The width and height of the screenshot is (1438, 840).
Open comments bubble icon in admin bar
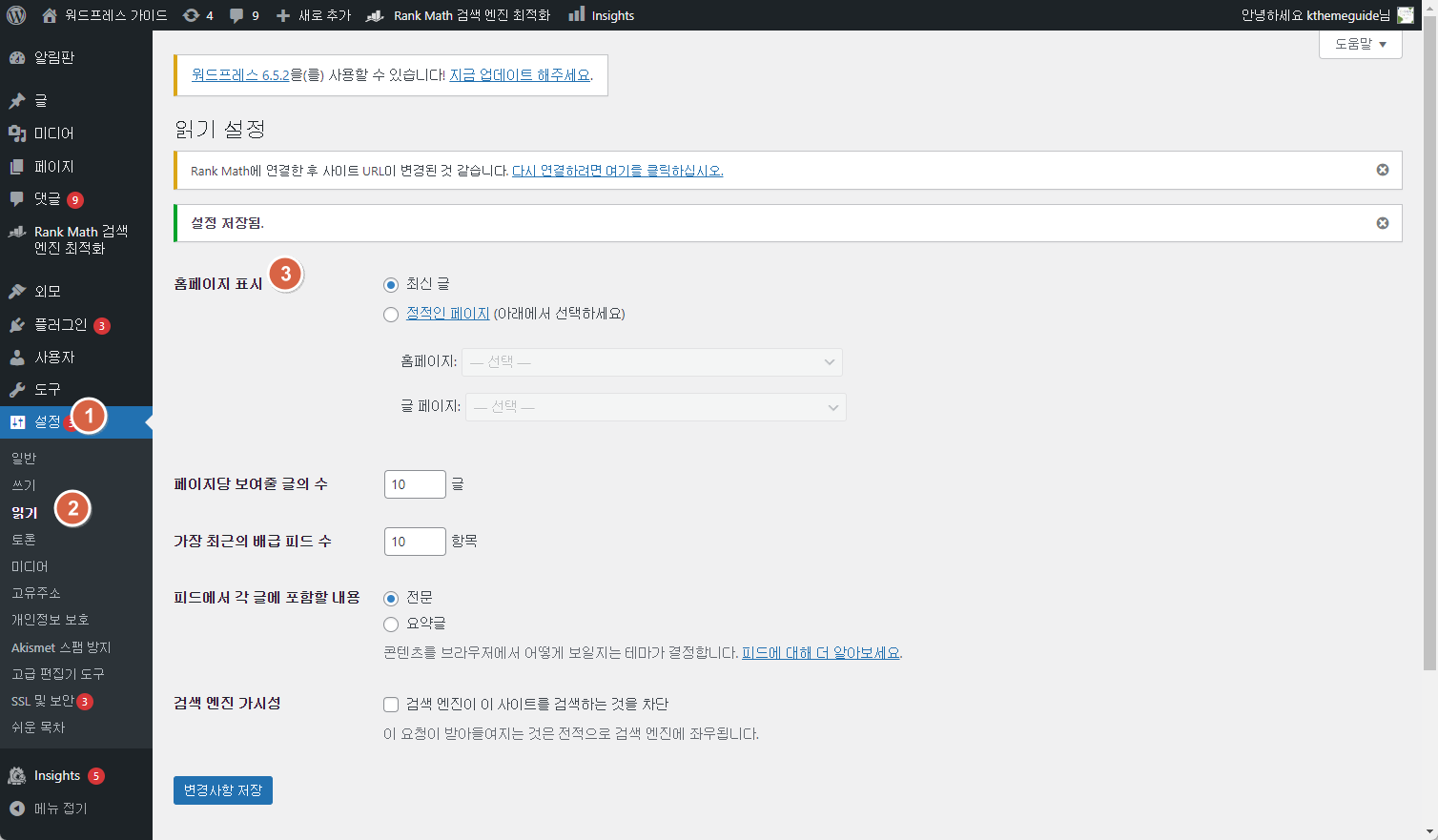(x=236, y=15)
